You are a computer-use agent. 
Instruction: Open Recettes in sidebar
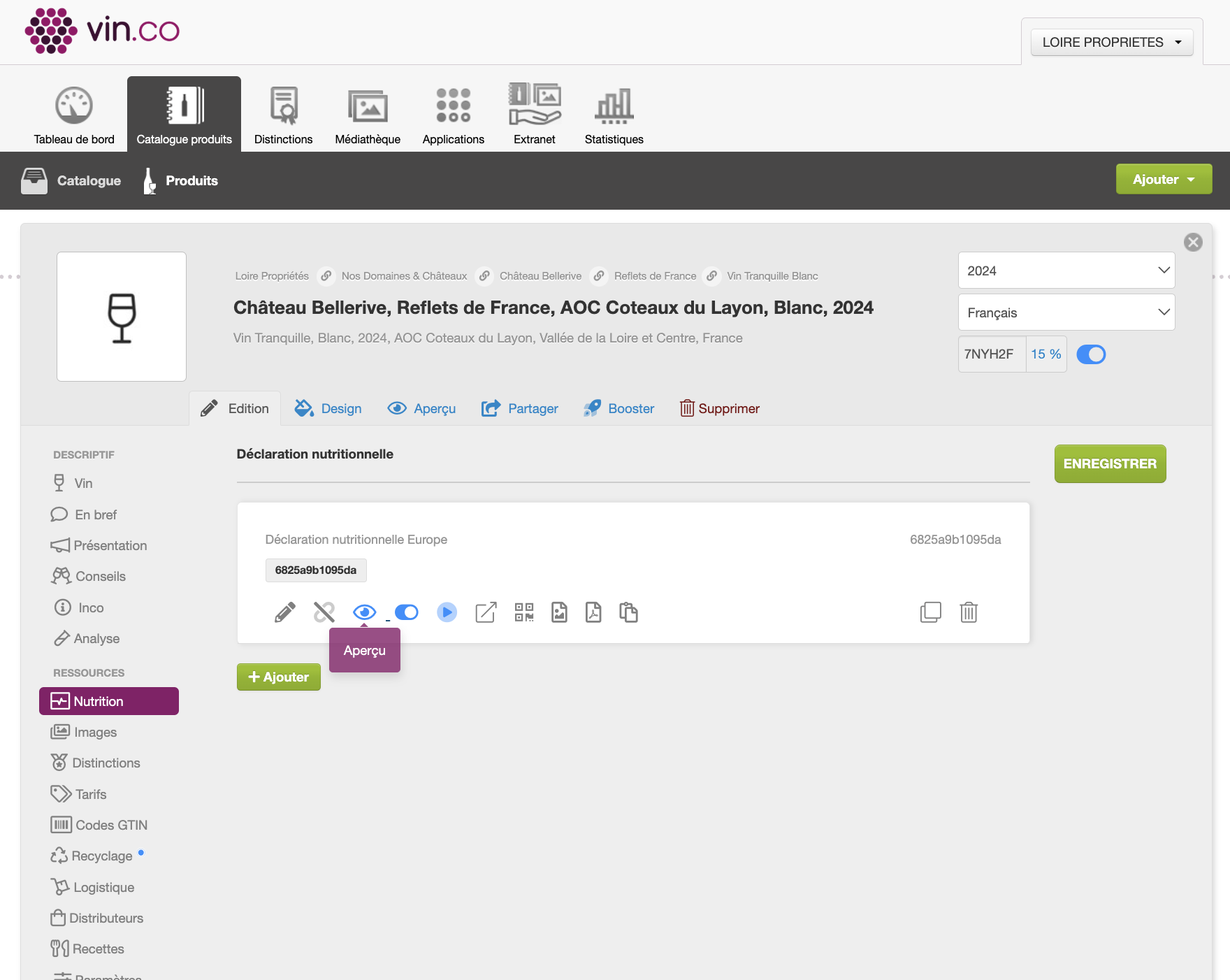(87, 949)
